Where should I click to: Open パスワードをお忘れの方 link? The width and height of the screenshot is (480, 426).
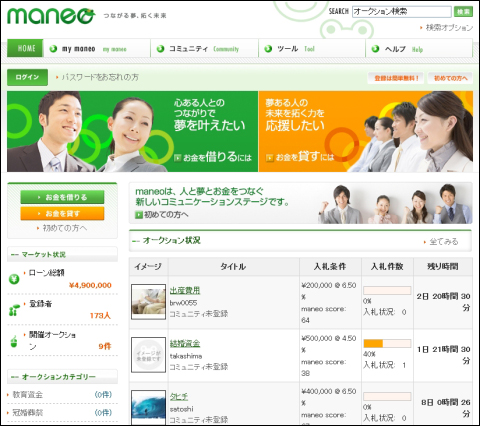(x=100, y=77)
